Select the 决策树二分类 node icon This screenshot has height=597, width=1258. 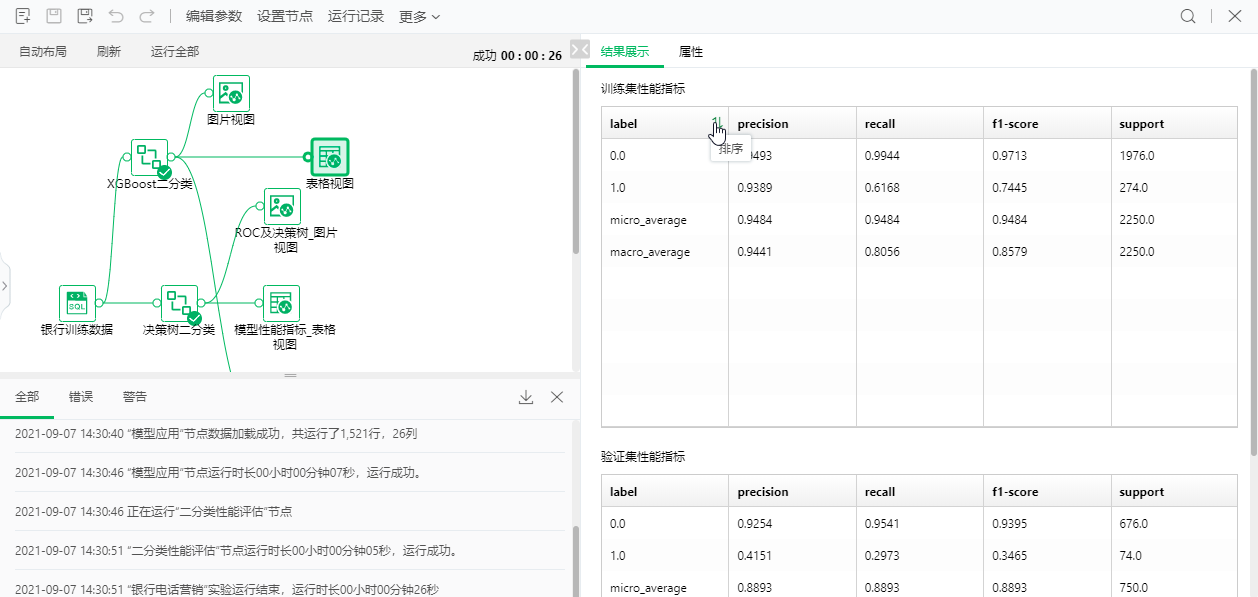click(180, 303)
